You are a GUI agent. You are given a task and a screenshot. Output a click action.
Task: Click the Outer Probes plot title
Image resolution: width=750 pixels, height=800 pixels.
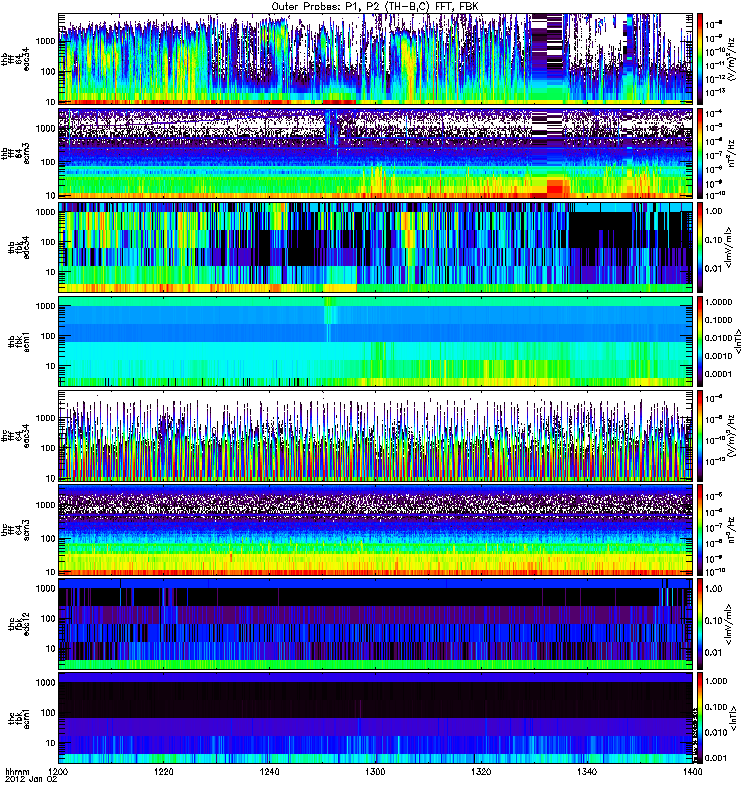click(375, 6)
